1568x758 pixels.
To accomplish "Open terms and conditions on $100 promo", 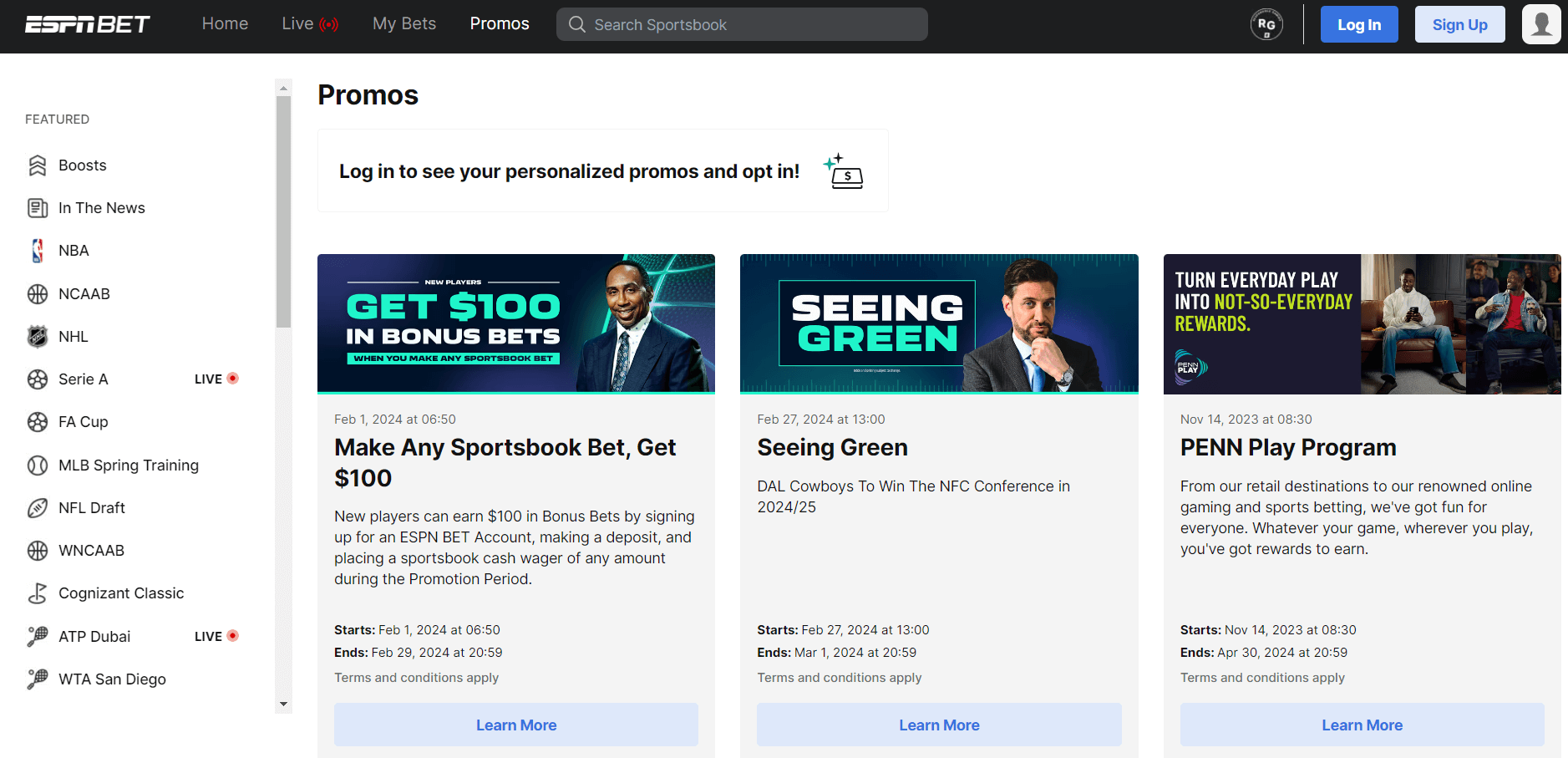I will click(x=416, y=678).
